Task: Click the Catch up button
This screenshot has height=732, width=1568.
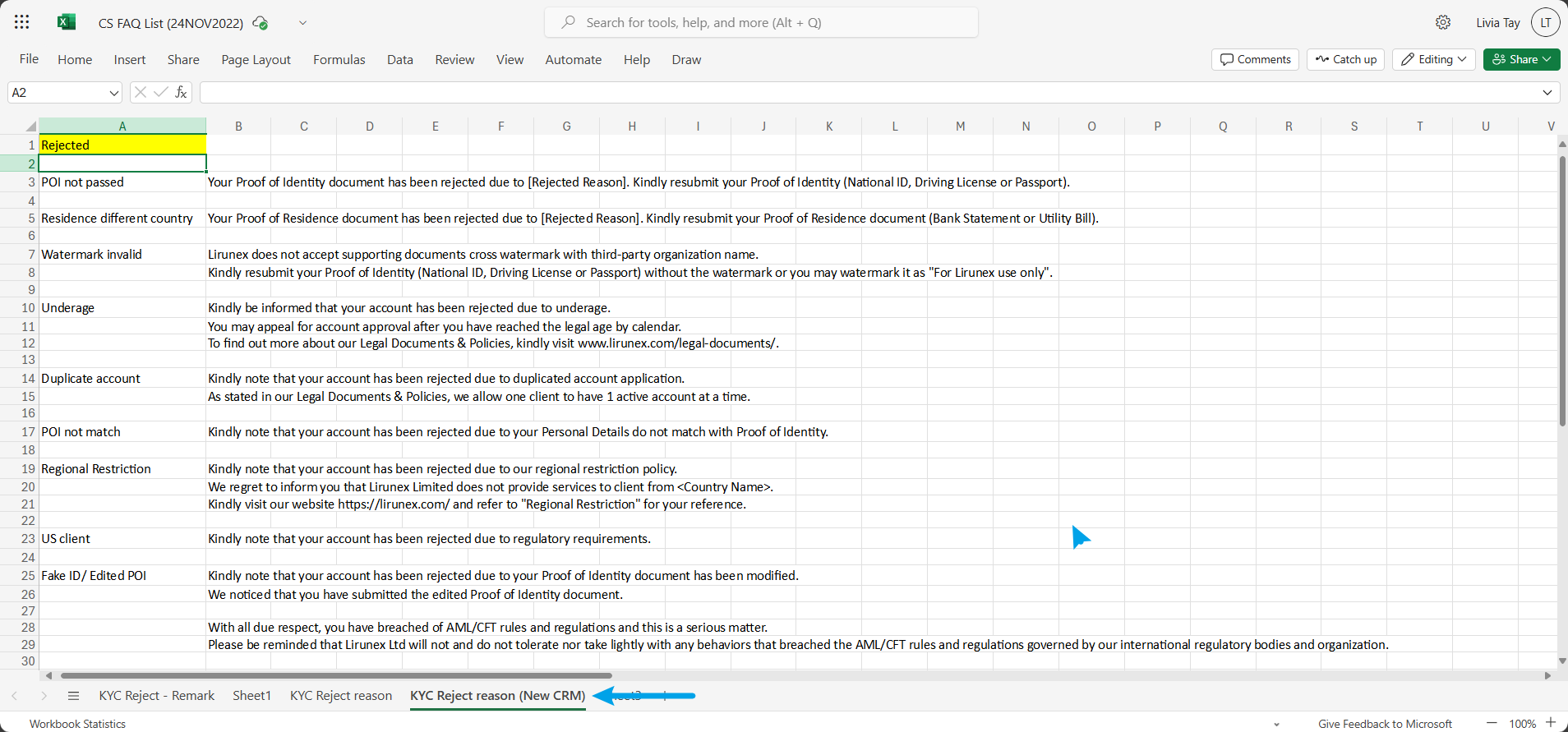Action: point(1346,59)
